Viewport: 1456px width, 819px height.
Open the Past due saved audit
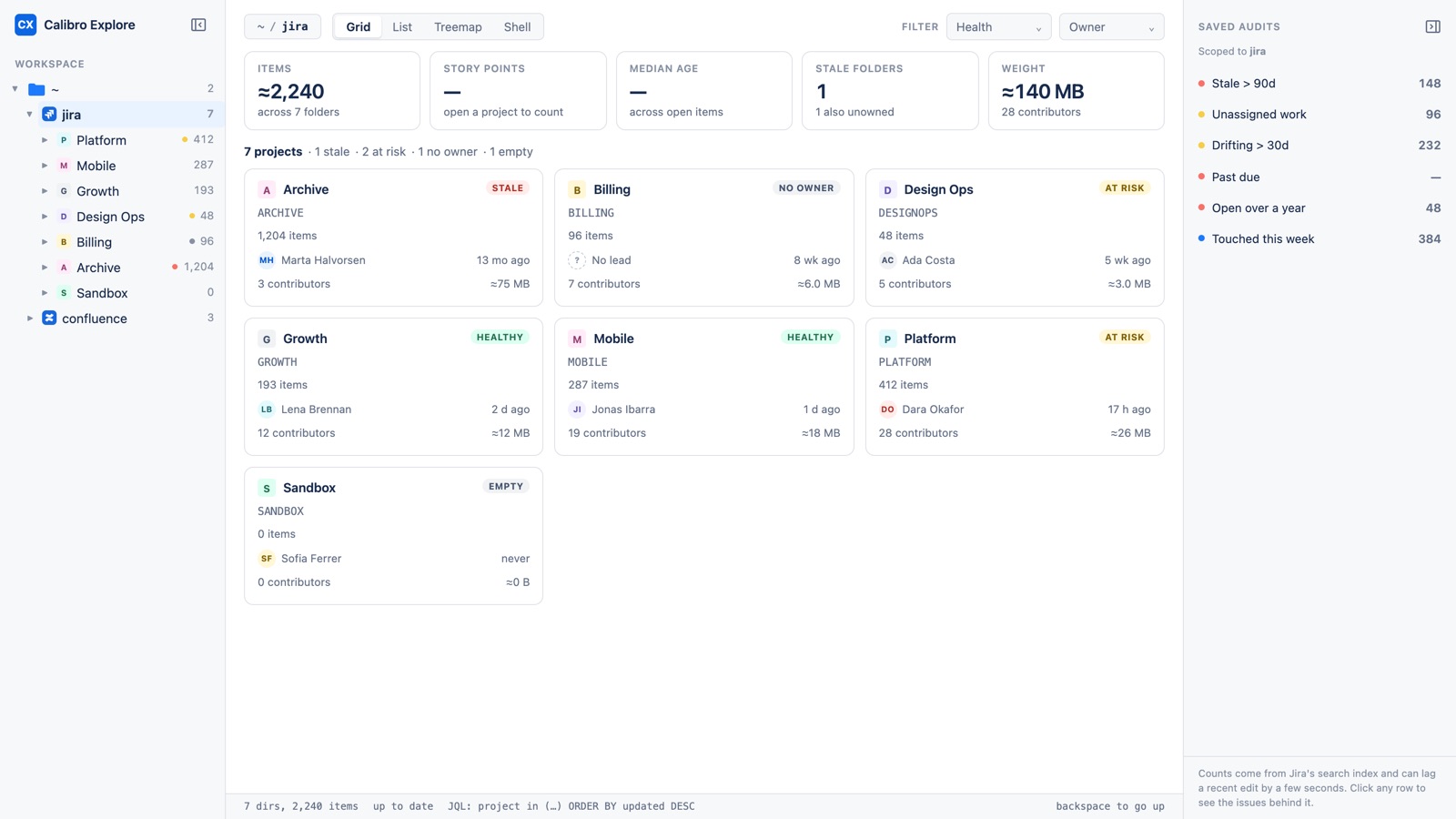click(x=1319, y=177)
